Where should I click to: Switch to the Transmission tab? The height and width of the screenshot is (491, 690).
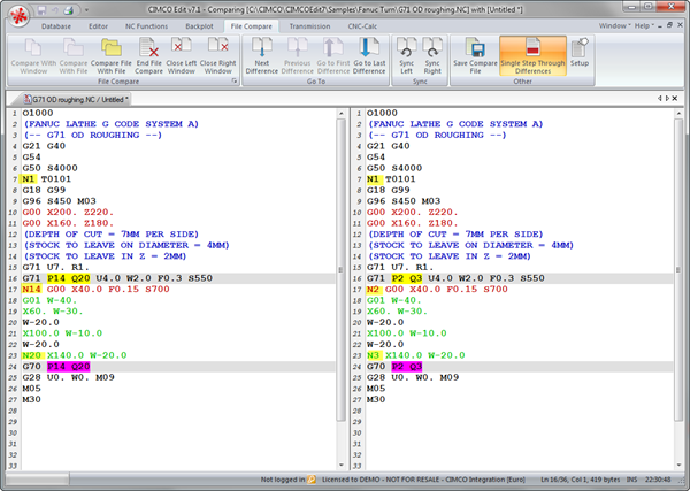[x=310, y=26]
